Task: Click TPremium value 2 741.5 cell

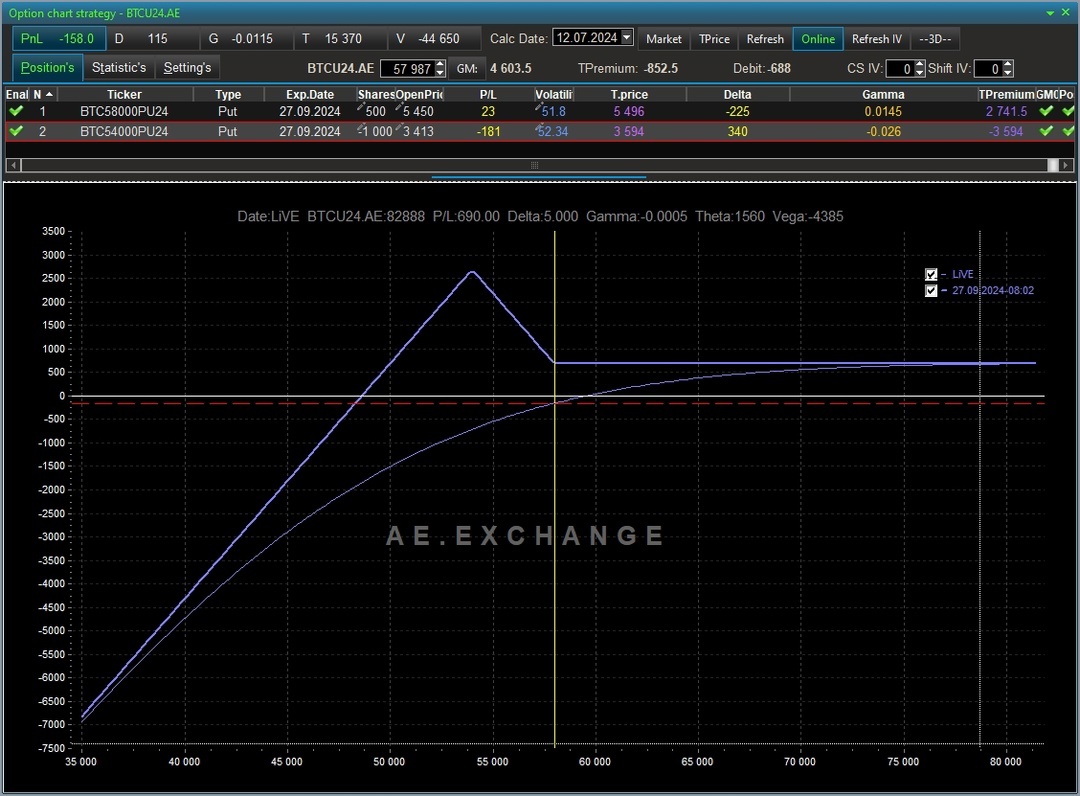Action: coord(1006,112)
